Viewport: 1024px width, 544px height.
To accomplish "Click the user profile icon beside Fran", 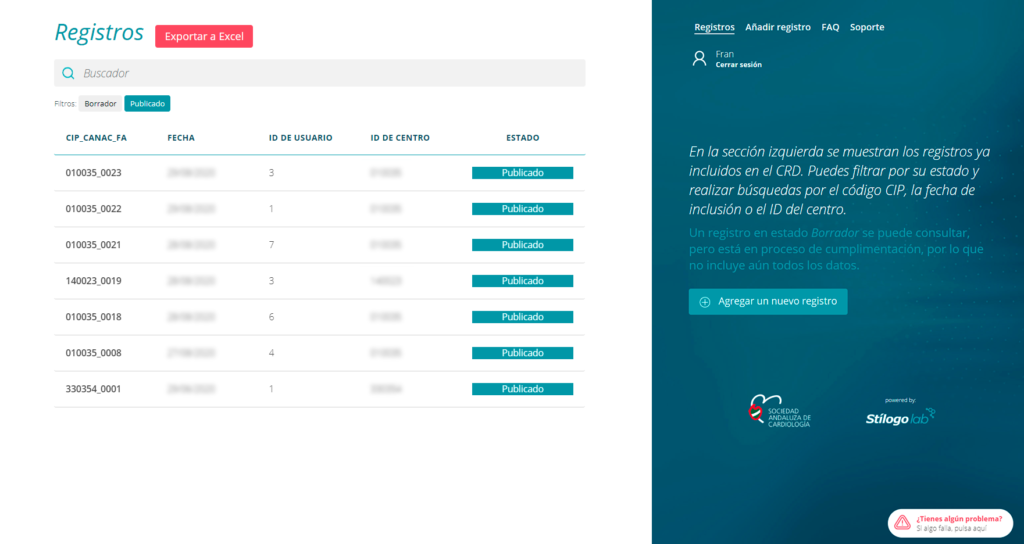I will pyautogui.click(x=700, y=59).
